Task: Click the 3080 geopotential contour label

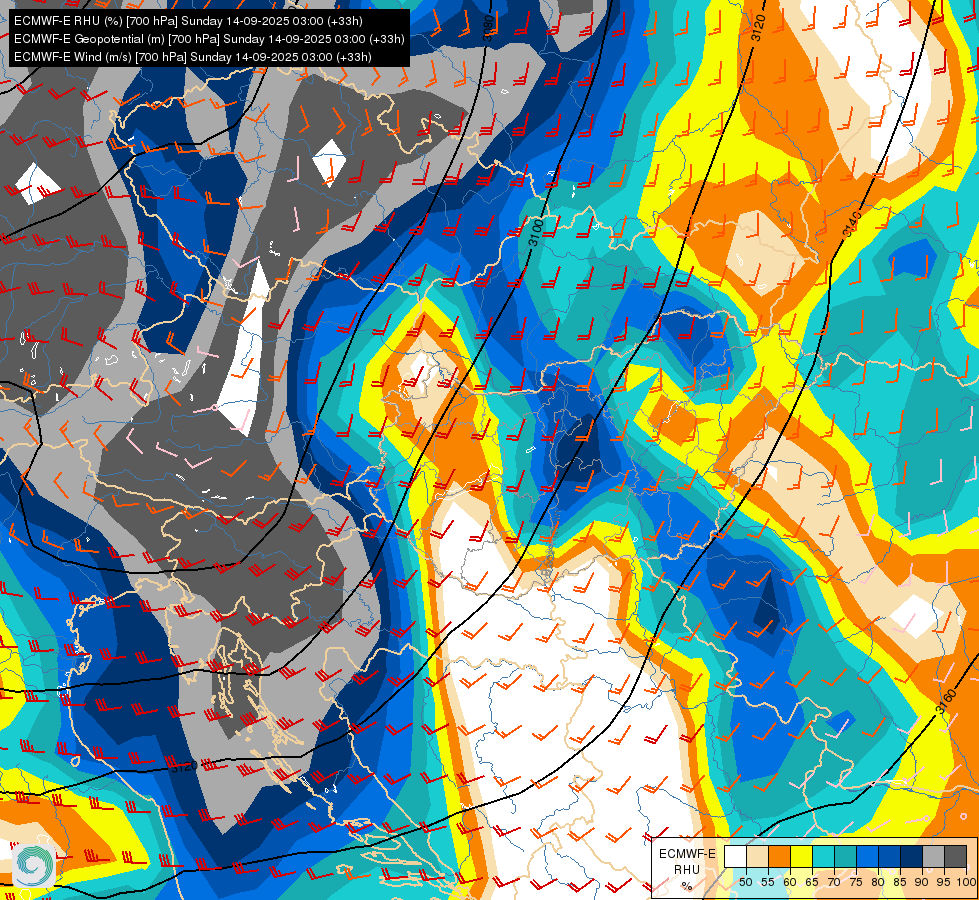Action: (x=488, y=28)
